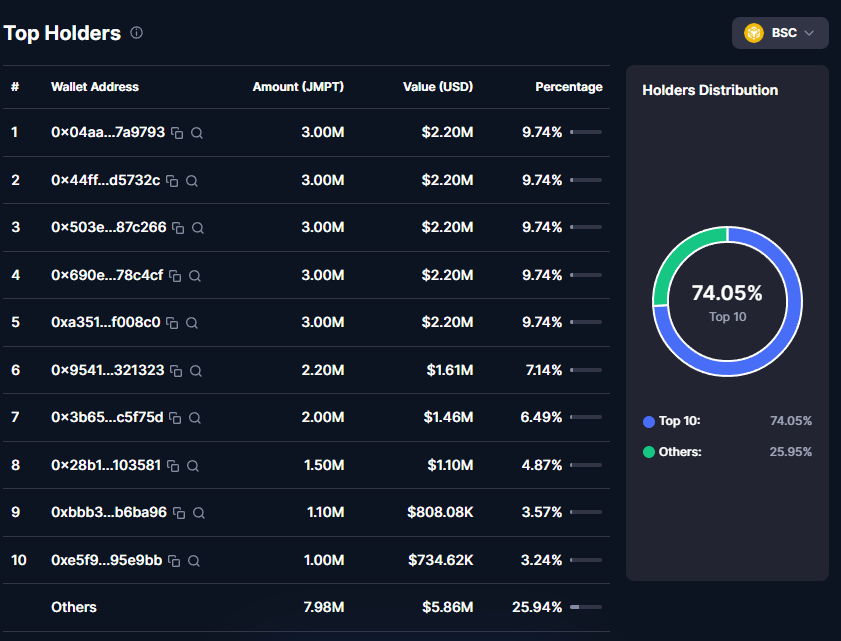Search wallet 0x44ff...d5732c in explorer
This screenshot has width=841, height=641.
tap(192, 181)
